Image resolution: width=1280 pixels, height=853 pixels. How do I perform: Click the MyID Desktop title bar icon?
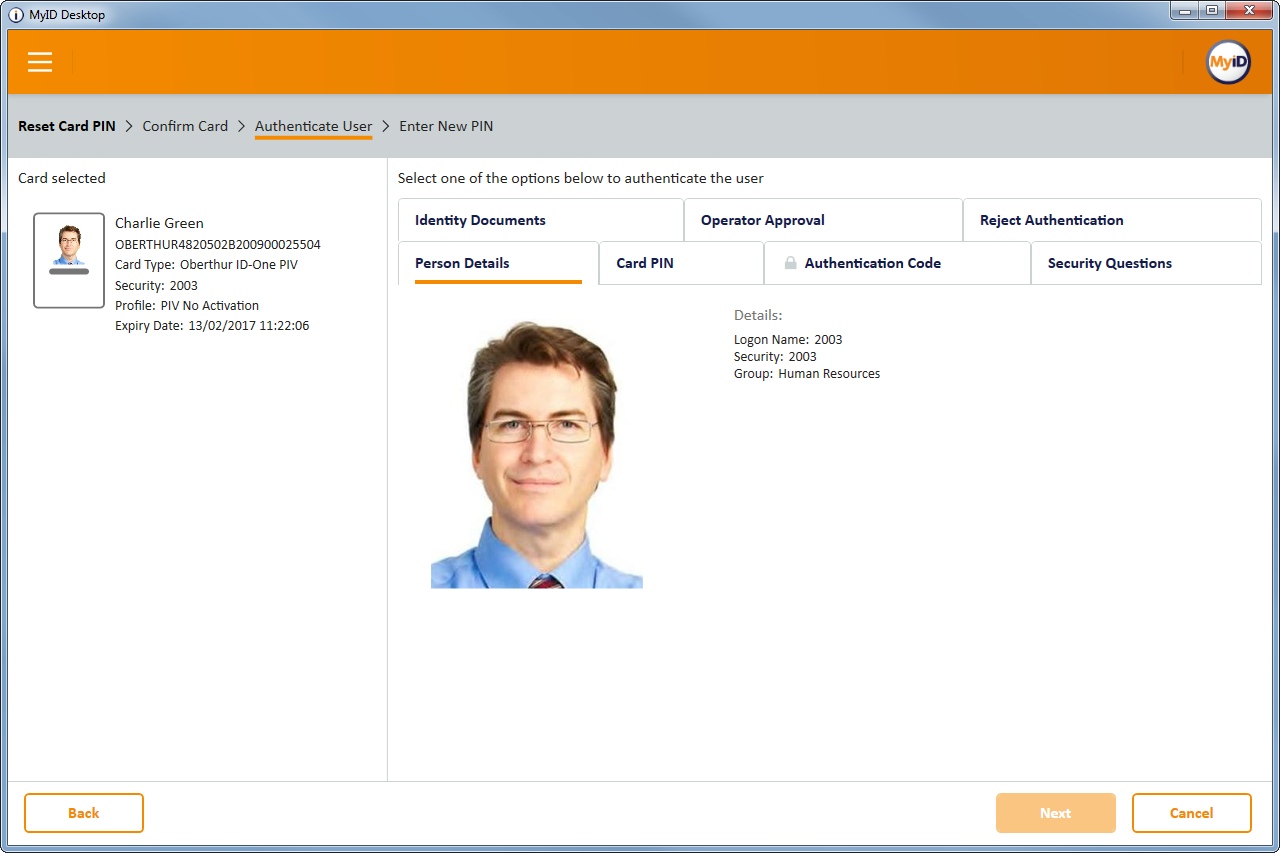[16, 15]
